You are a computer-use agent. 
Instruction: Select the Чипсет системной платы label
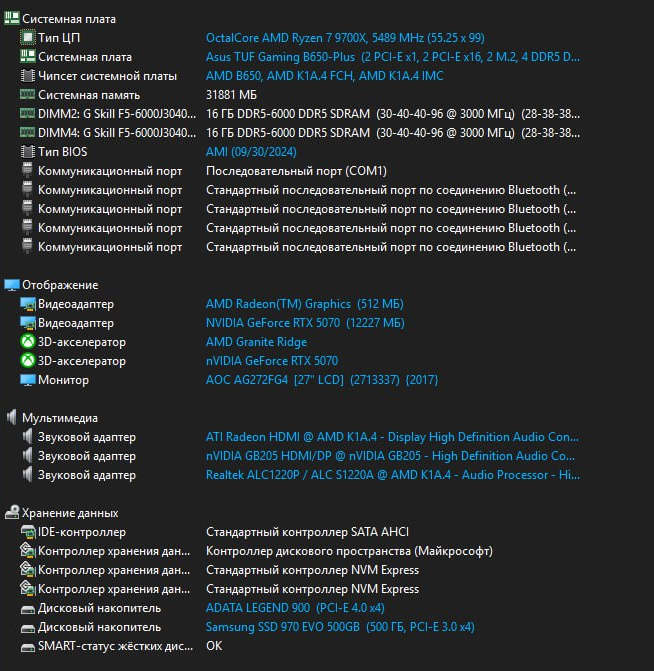pos(107,76)
